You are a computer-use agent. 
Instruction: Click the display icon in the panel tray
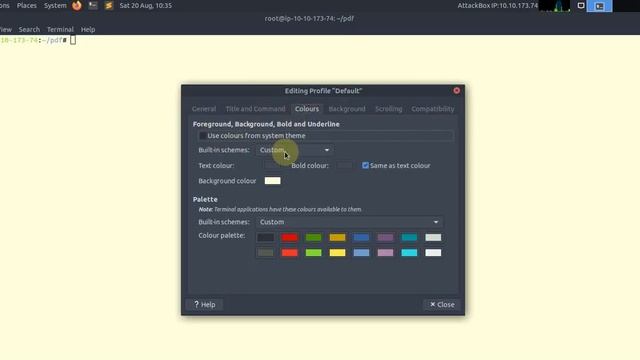tap(580, 6)
